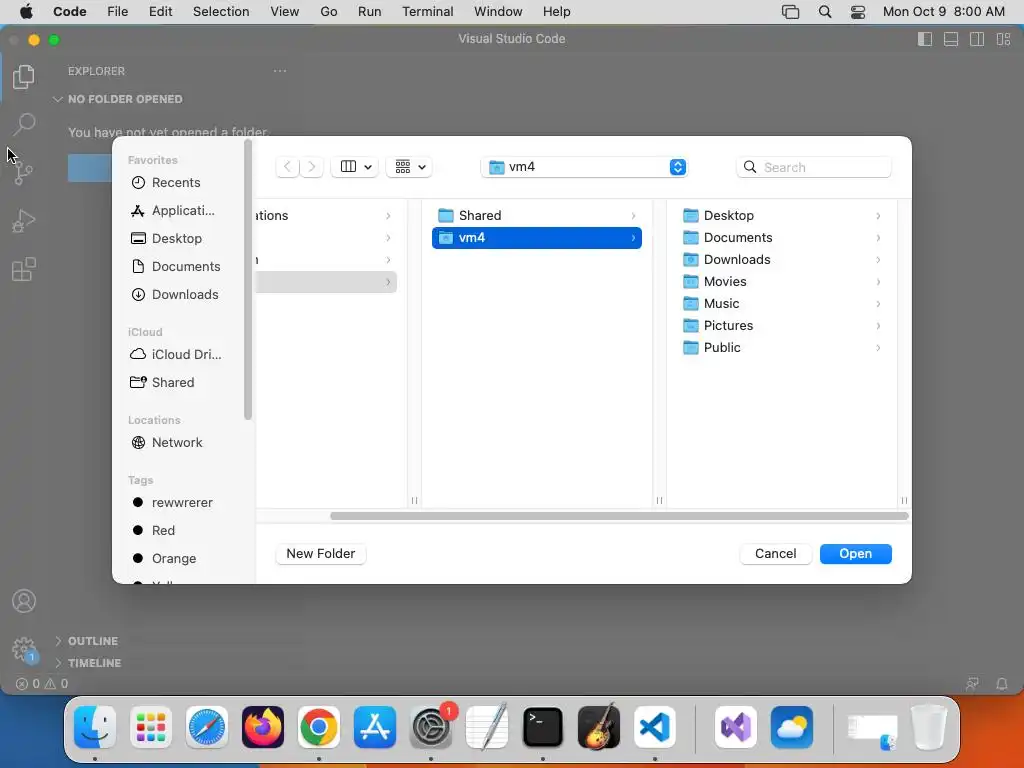Open the Explorer view in activity bar

(24, 76)
